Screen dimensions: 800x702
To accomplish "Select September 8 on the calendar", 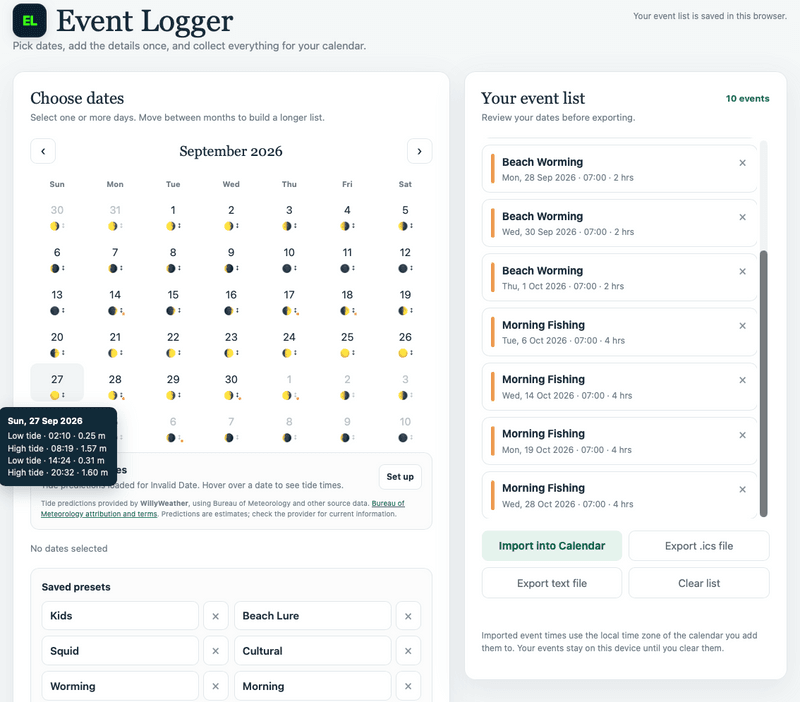I will pos(173,259).
